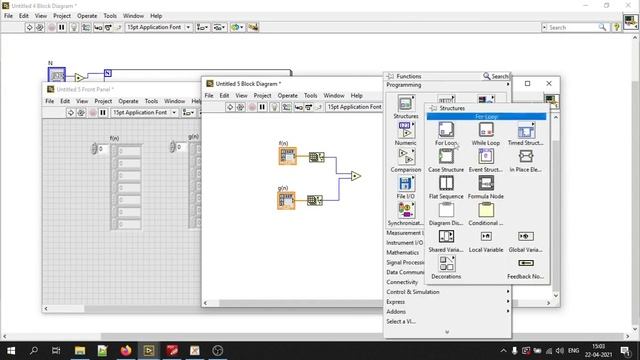640x360 pixels.
Task: Open Window menu in Untitled 5 Block Diagram
Action: coord(334,96)
